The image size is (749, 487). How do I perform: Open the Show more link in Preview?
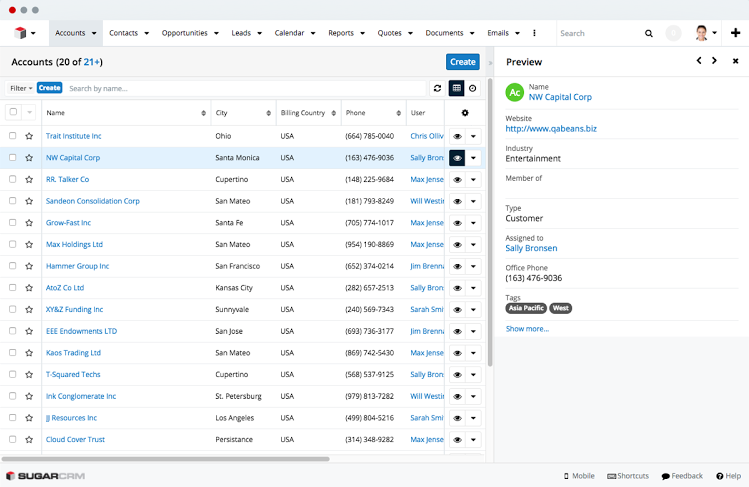point(527,328)
